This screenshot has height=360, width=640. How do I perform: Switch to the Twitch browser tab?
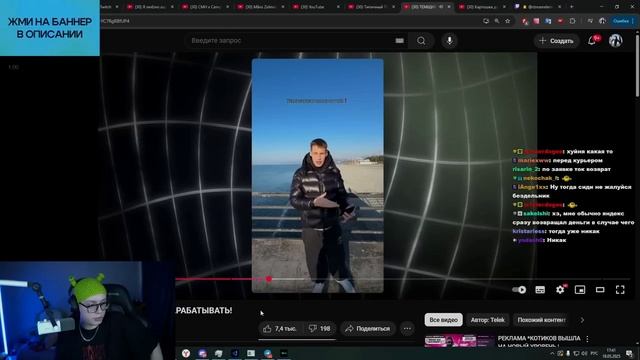[x=109, y=7]
